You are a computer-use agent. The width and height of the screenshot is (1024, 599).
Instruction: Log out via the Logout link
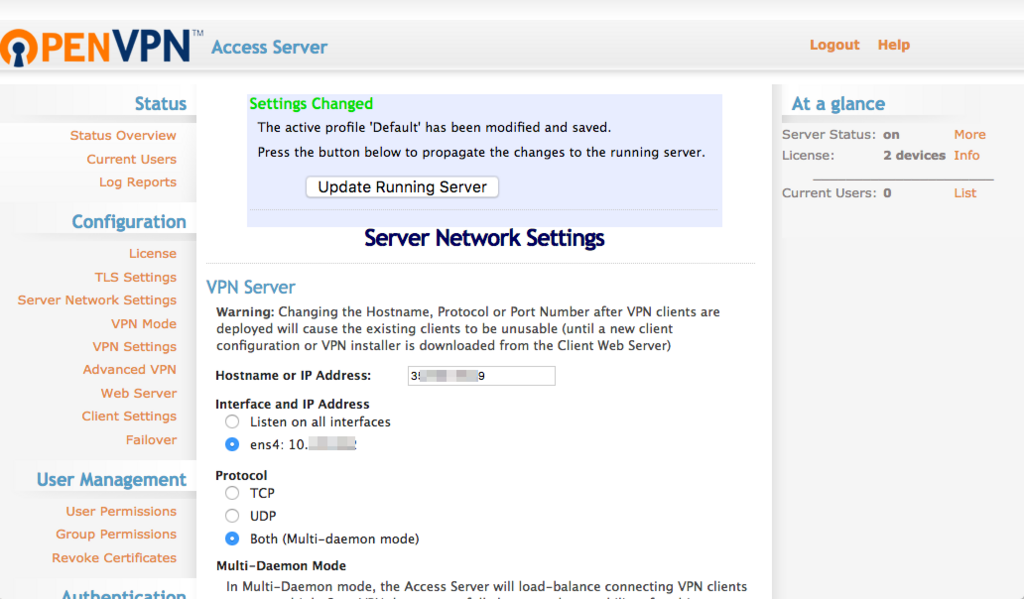tap(835, 44)
